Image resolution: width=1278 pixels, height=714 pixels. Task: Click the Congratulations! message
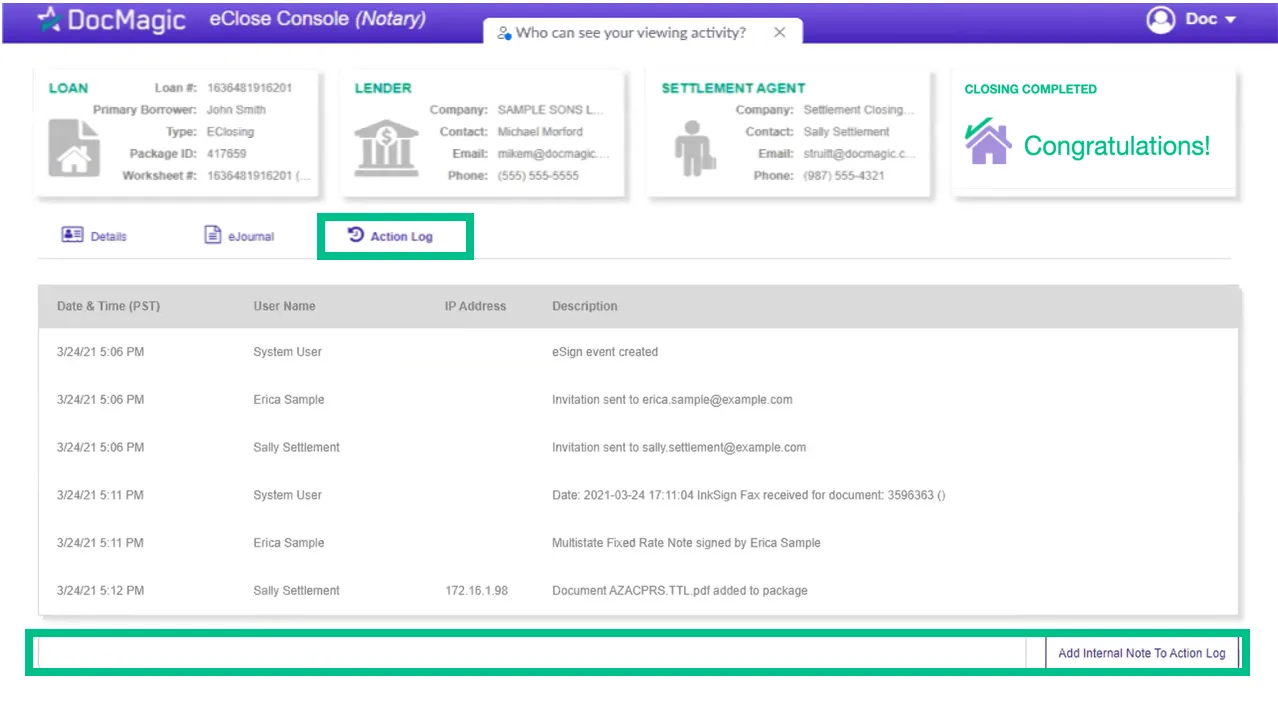(1117, 146)
